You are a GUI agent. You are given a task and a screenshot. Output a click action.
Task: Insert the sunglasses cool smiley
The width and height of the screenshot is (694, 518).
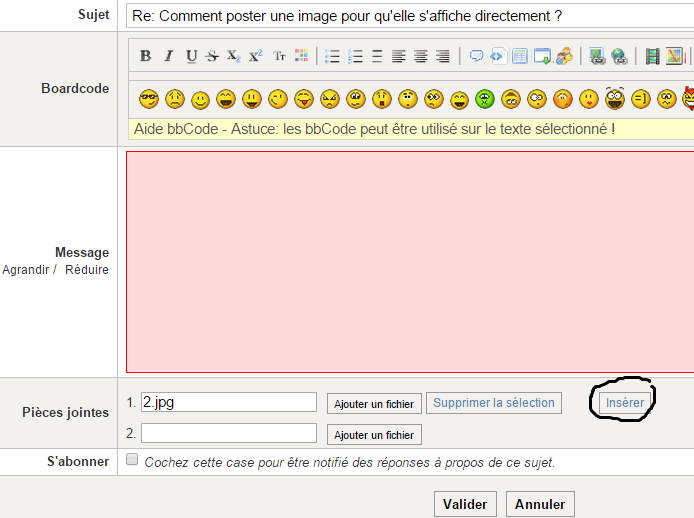pyautogui.click(x=149, y=99)
